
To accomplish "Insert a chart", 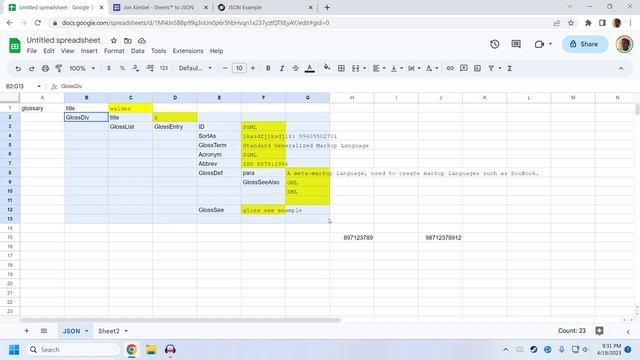I will pyautogui.click(x=477, y=69).
